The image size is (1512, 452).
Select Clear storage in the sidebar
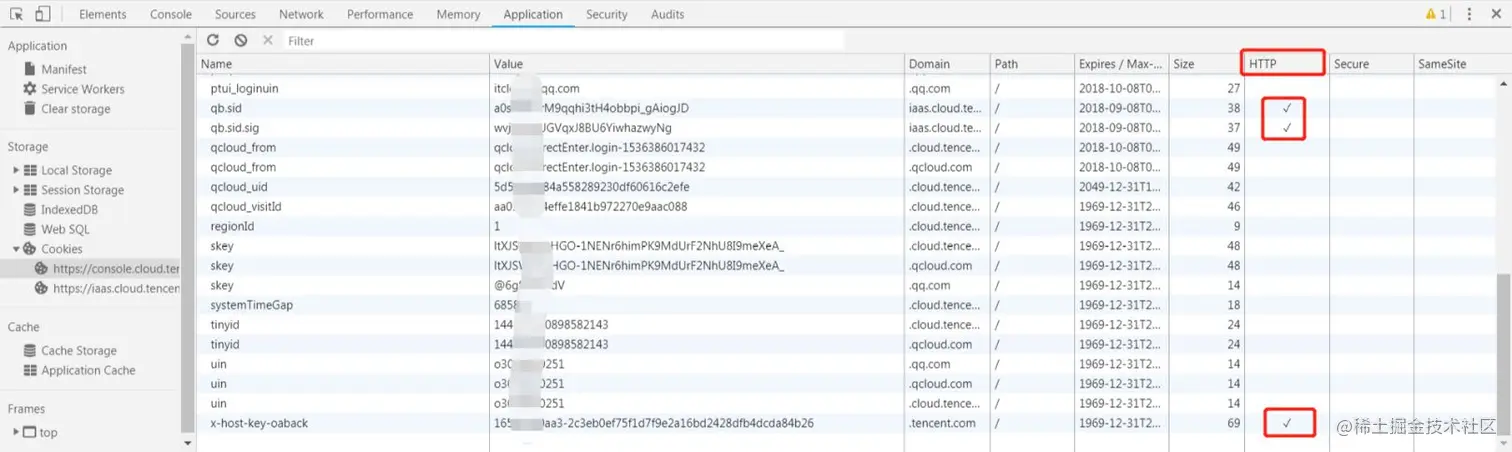(x=76, y=109)
